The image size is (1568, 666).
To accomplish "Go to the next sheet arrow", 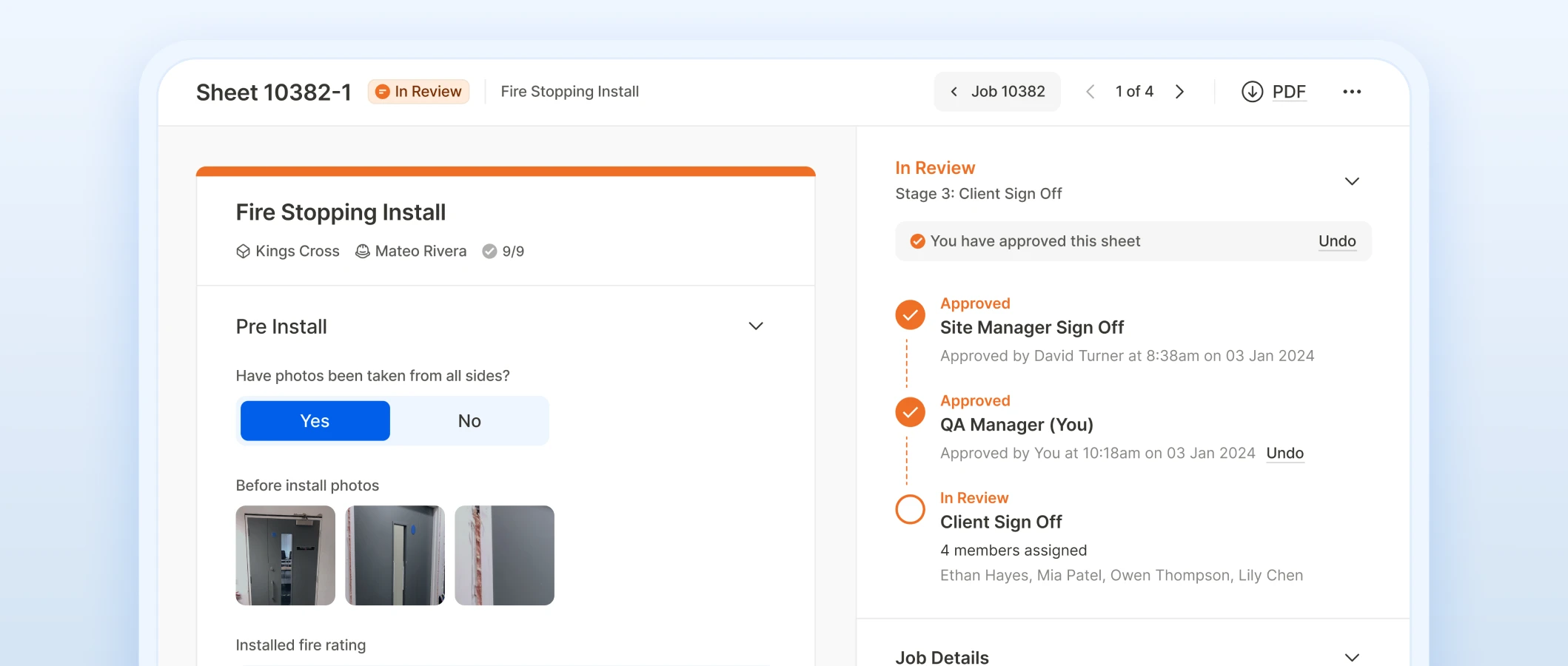I will [1180, 92].
